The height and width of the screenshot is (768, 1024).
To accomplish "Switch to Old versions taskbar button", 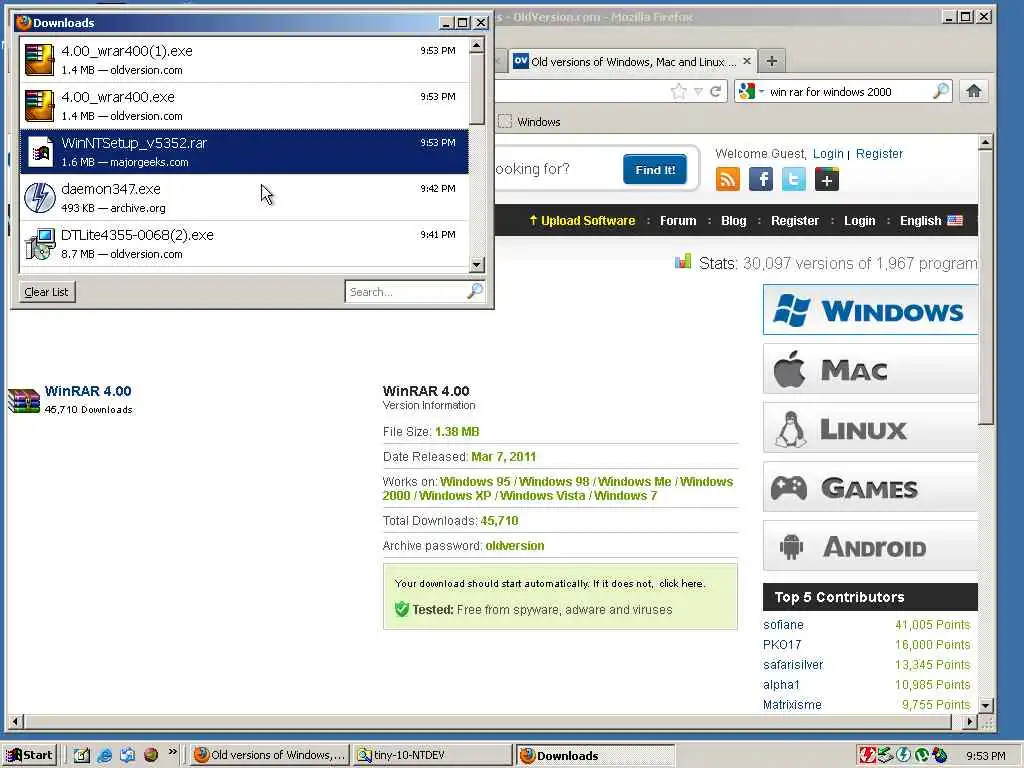I will click(270, 755).
